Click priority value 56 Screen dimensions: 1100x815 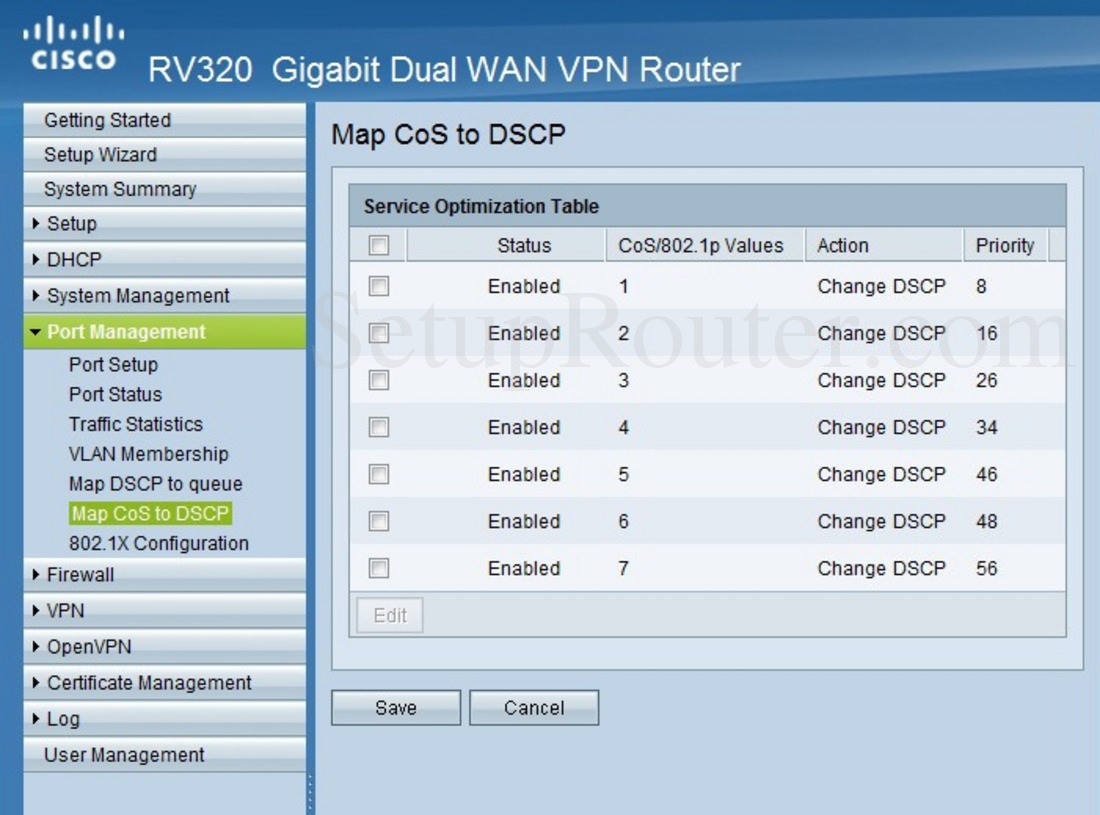986,568
